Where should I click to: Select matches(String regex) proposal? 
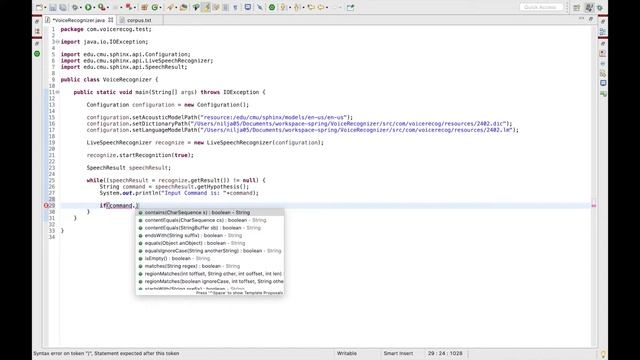point(210,266)
